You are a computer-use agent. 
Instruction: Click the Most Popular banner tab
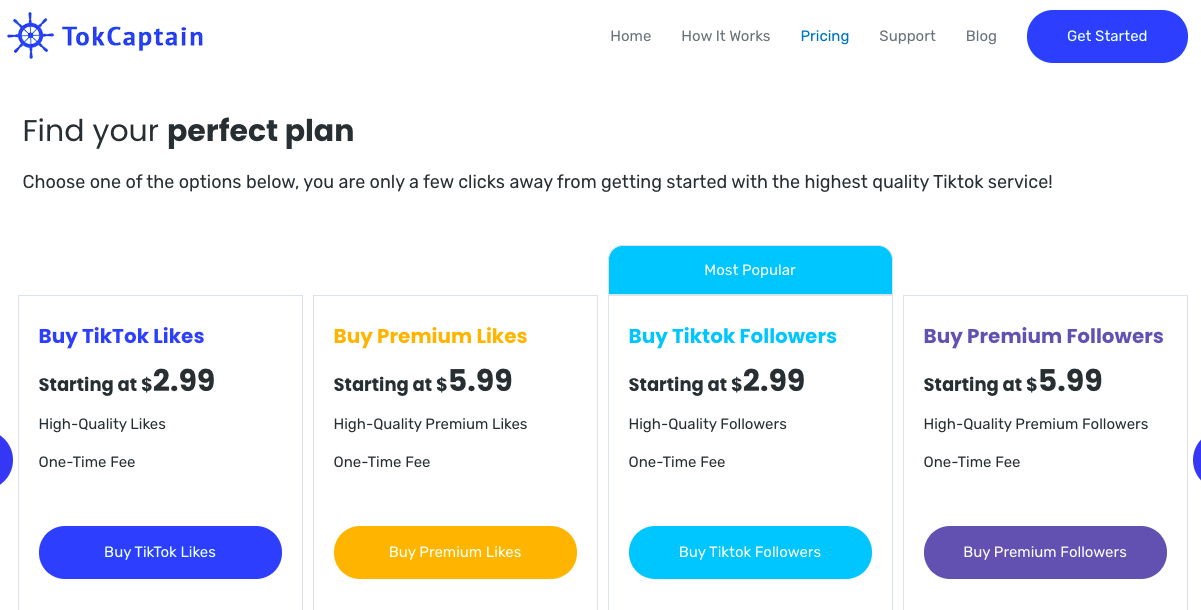point(750,270)
